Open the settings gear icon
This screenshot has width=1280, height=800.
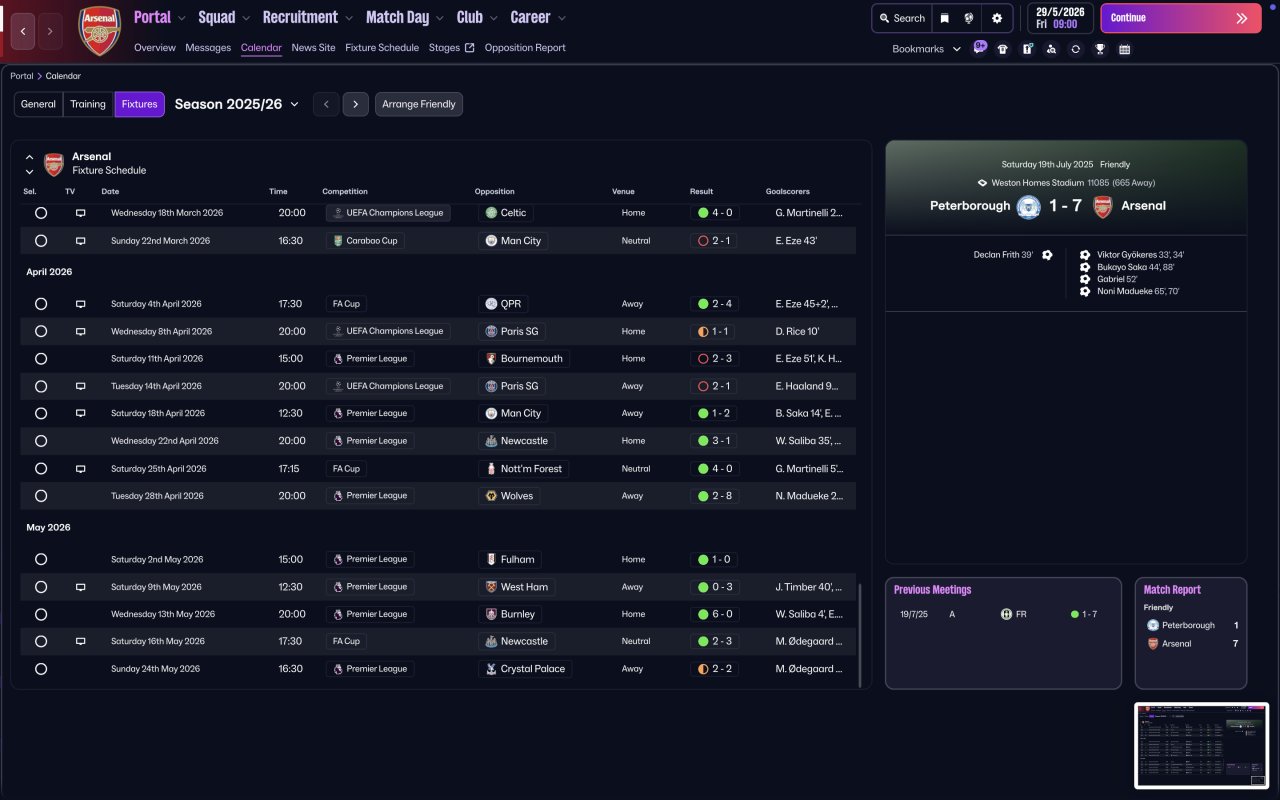click(x=997, y=18)
